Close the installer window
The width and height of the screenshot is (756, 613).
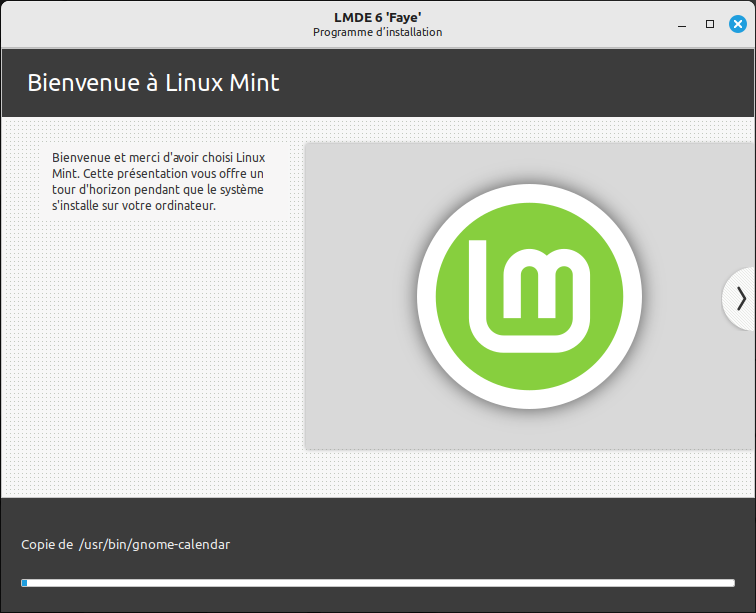click(738, 24)
